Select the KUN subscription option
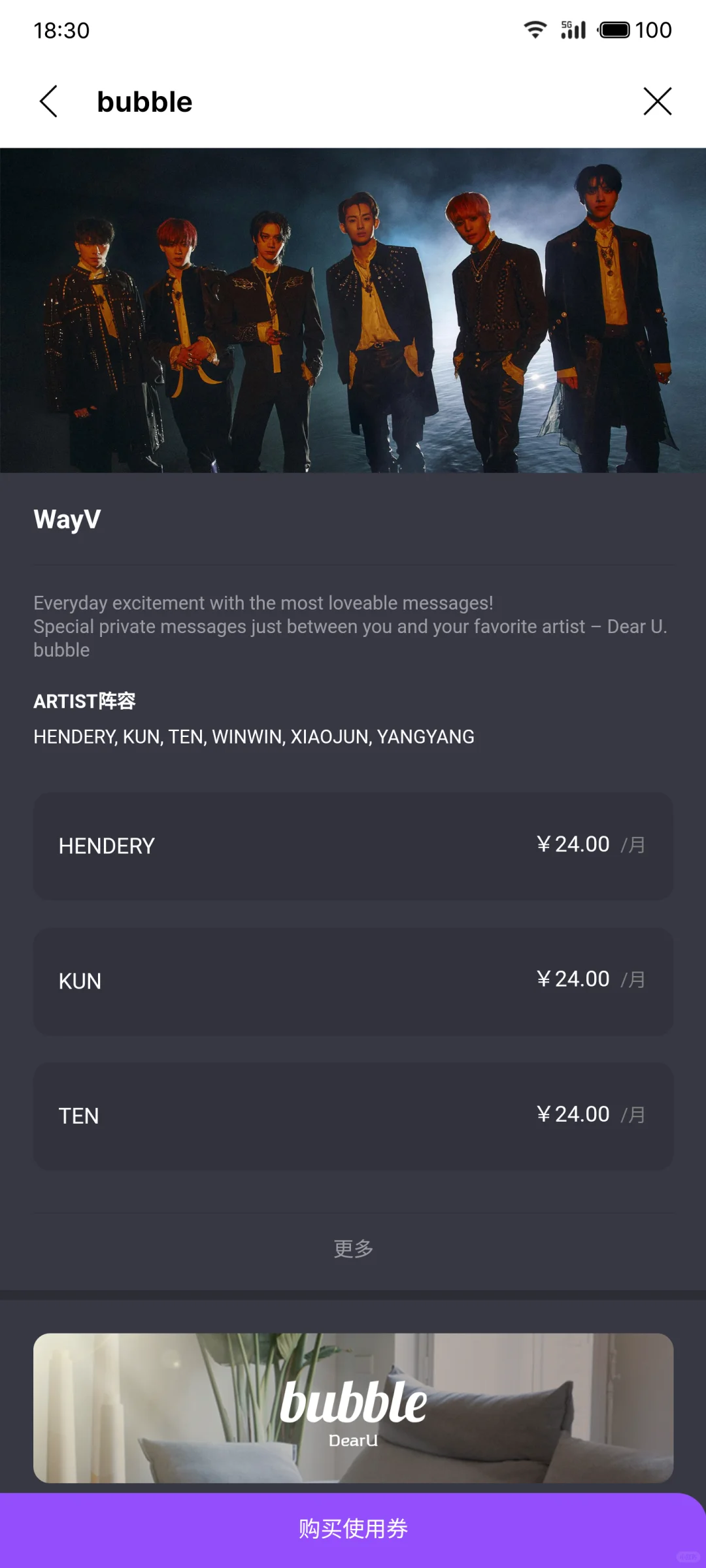This screenshot has height=1568, width=706. tap(353, 981)
